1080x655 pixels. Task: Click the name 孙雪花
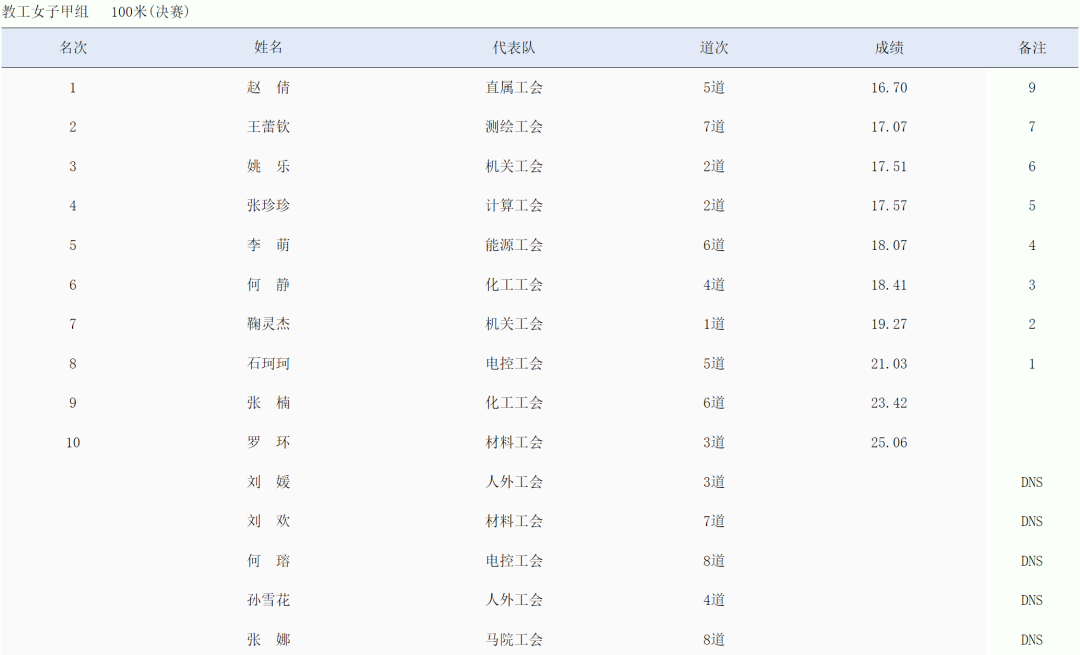tap(269, 600)
